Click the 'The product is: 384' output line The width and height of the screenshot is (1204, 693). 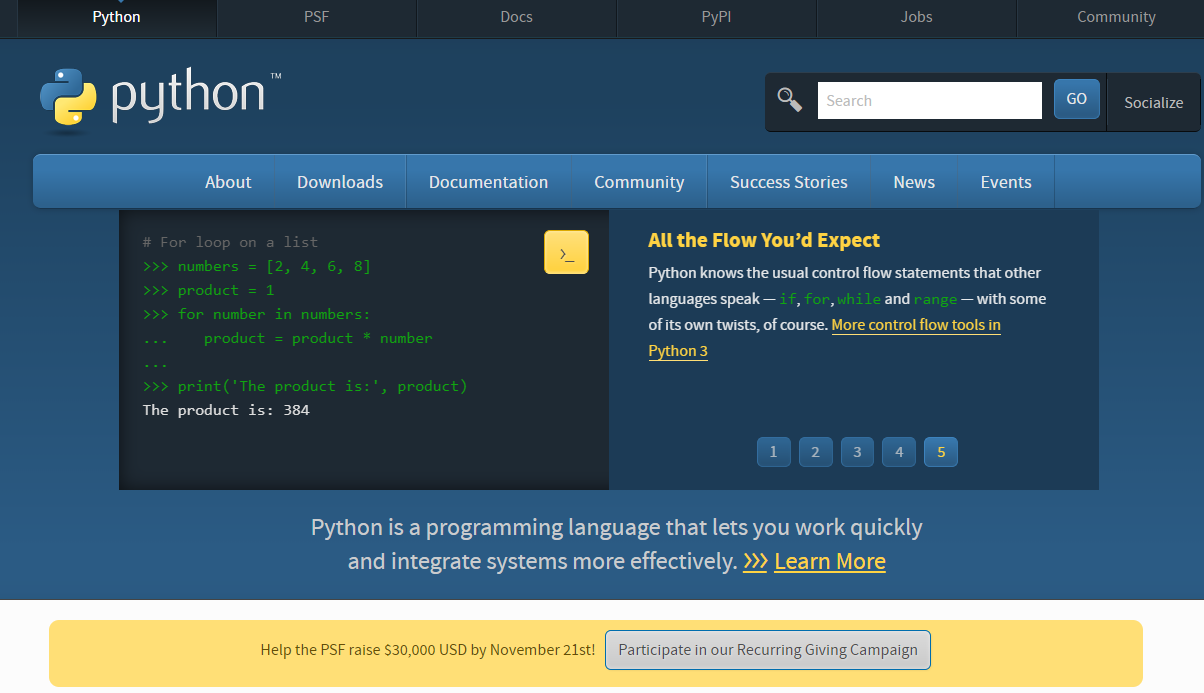click(226, 410)
